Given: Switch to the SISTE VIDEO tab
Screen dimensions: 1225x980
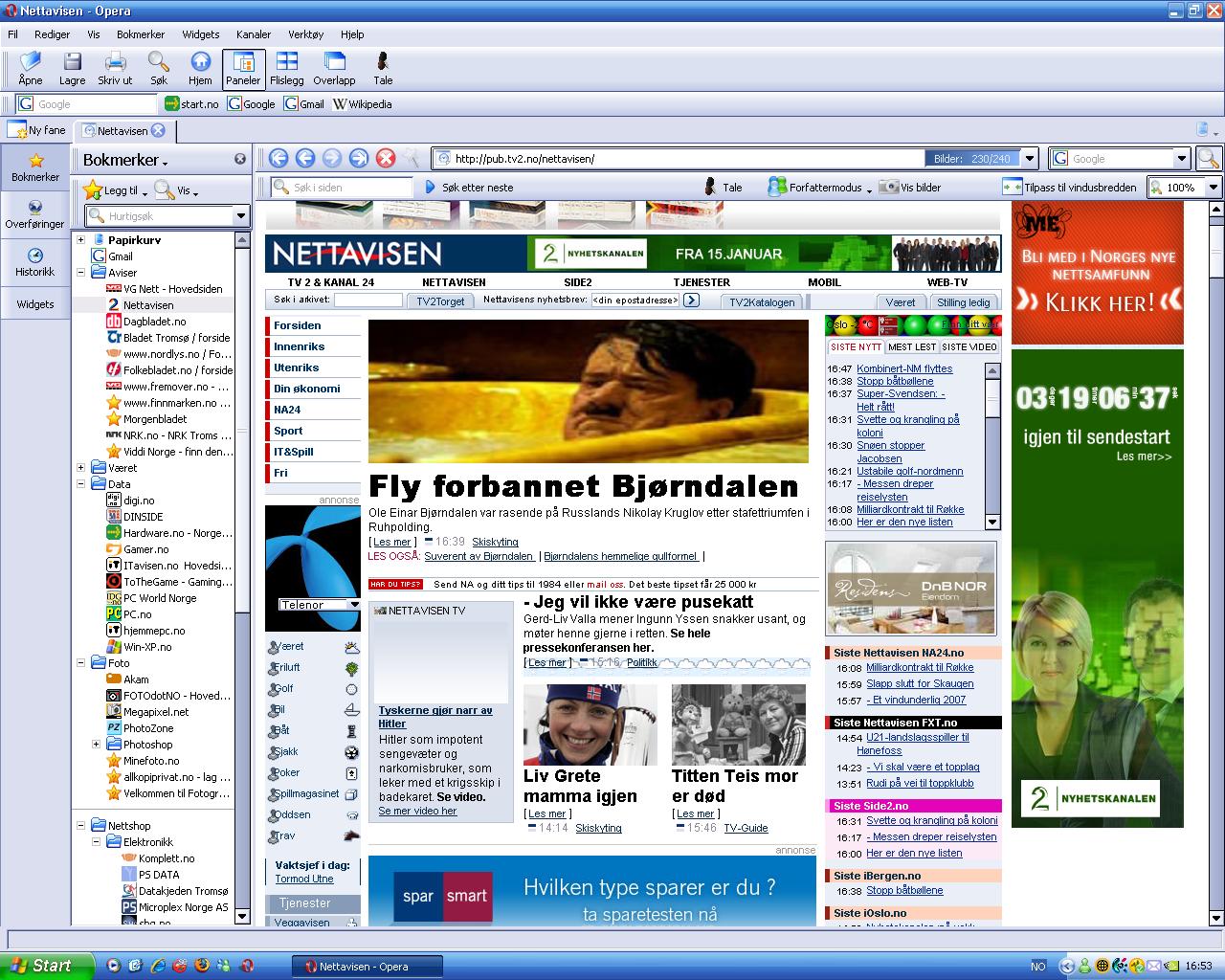Looking at the screenshot, I should (969, 346).
